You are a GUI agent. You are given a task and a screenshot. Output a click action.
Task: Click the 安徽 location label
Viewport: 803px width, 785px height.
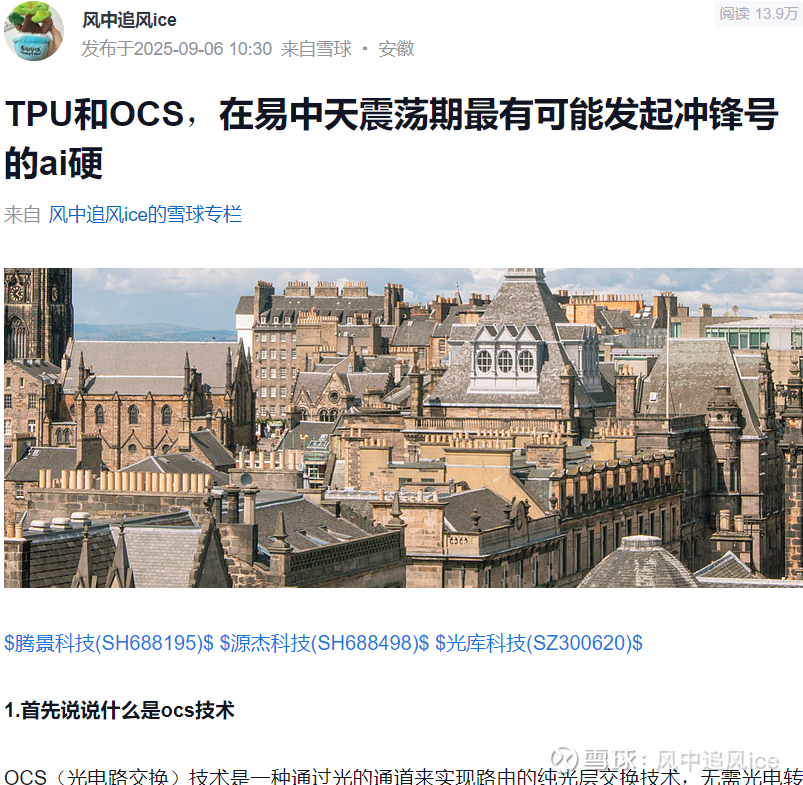coord(396,49)
